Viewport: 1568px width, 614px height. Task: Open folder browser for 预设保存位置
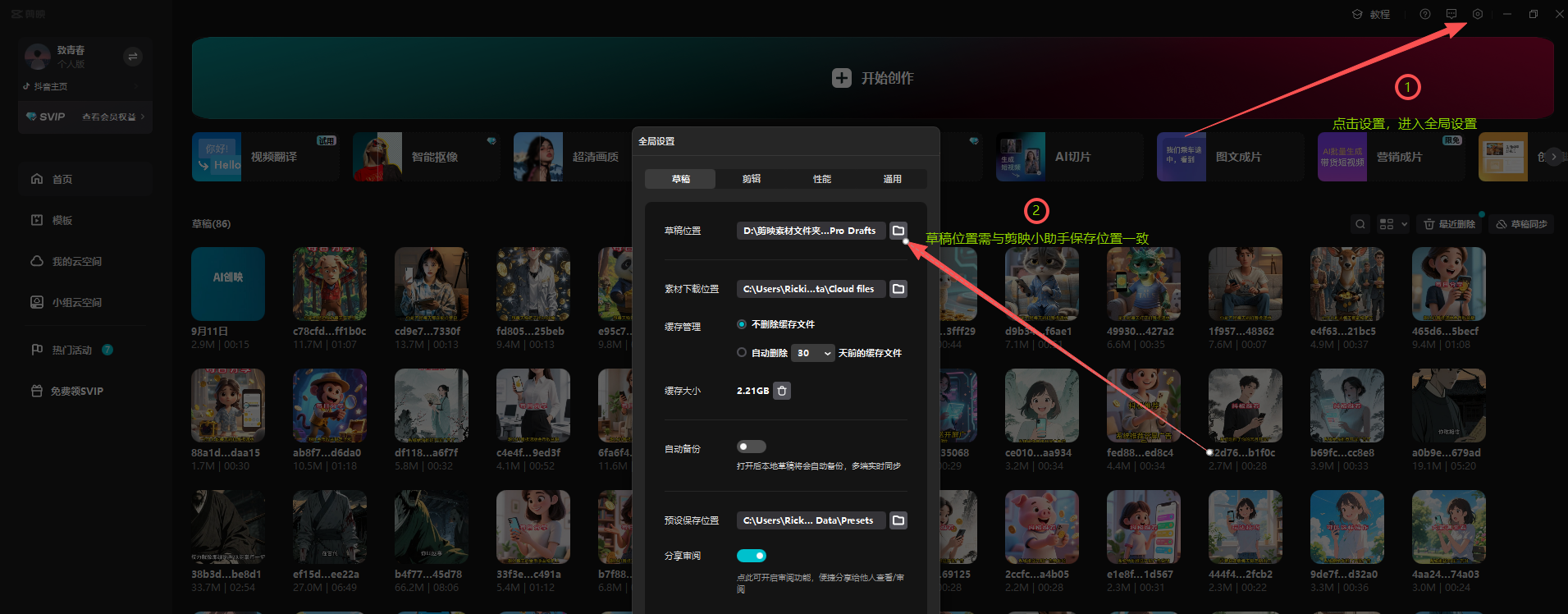tap(898, 520)
